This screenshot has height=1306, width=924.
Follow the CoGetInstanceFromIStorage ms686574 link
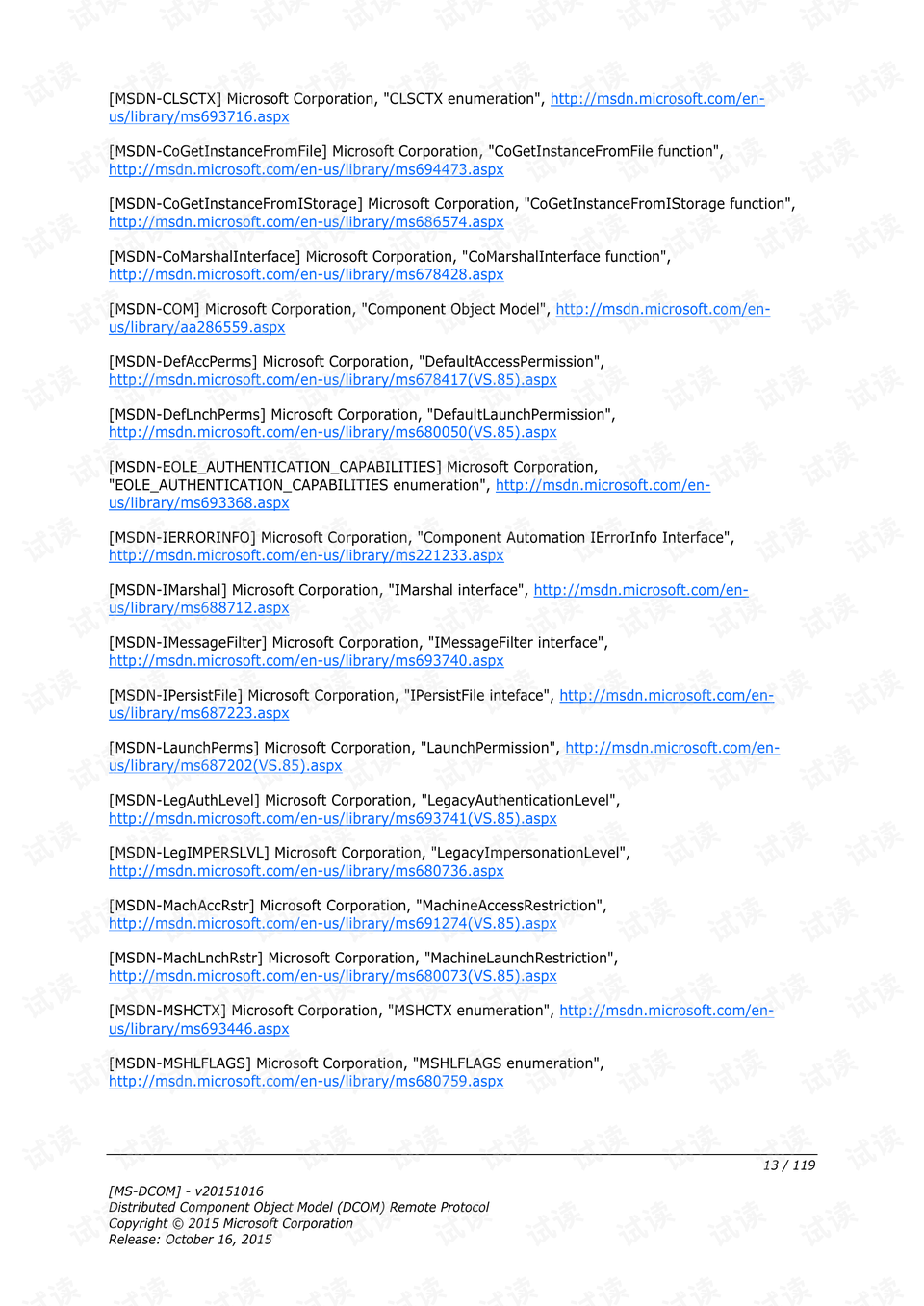306,222
